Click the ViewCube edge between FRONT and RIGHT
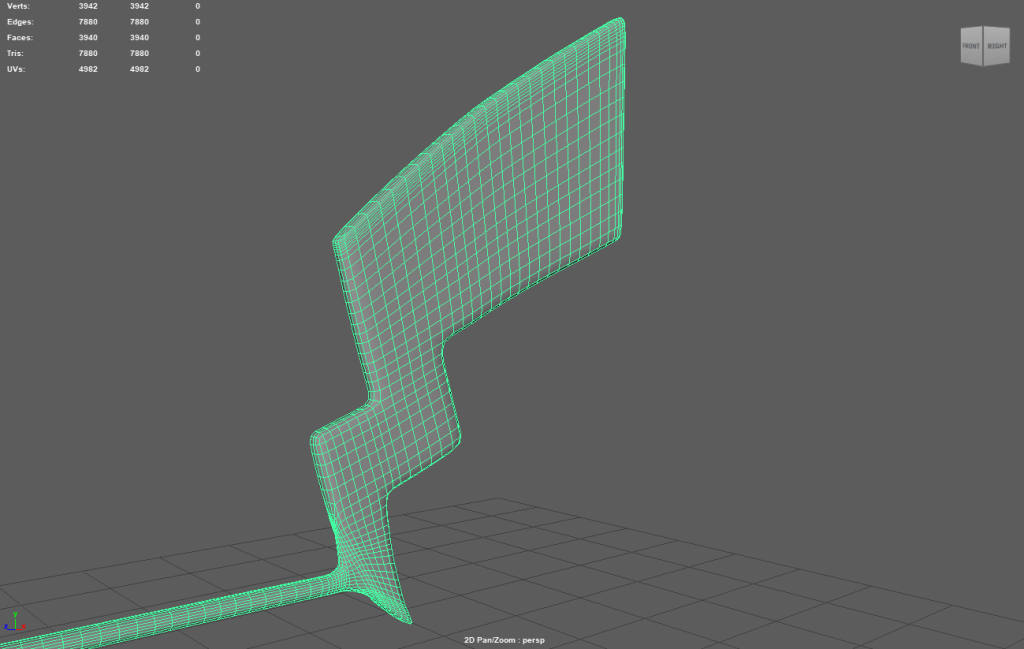 [984, 46]
